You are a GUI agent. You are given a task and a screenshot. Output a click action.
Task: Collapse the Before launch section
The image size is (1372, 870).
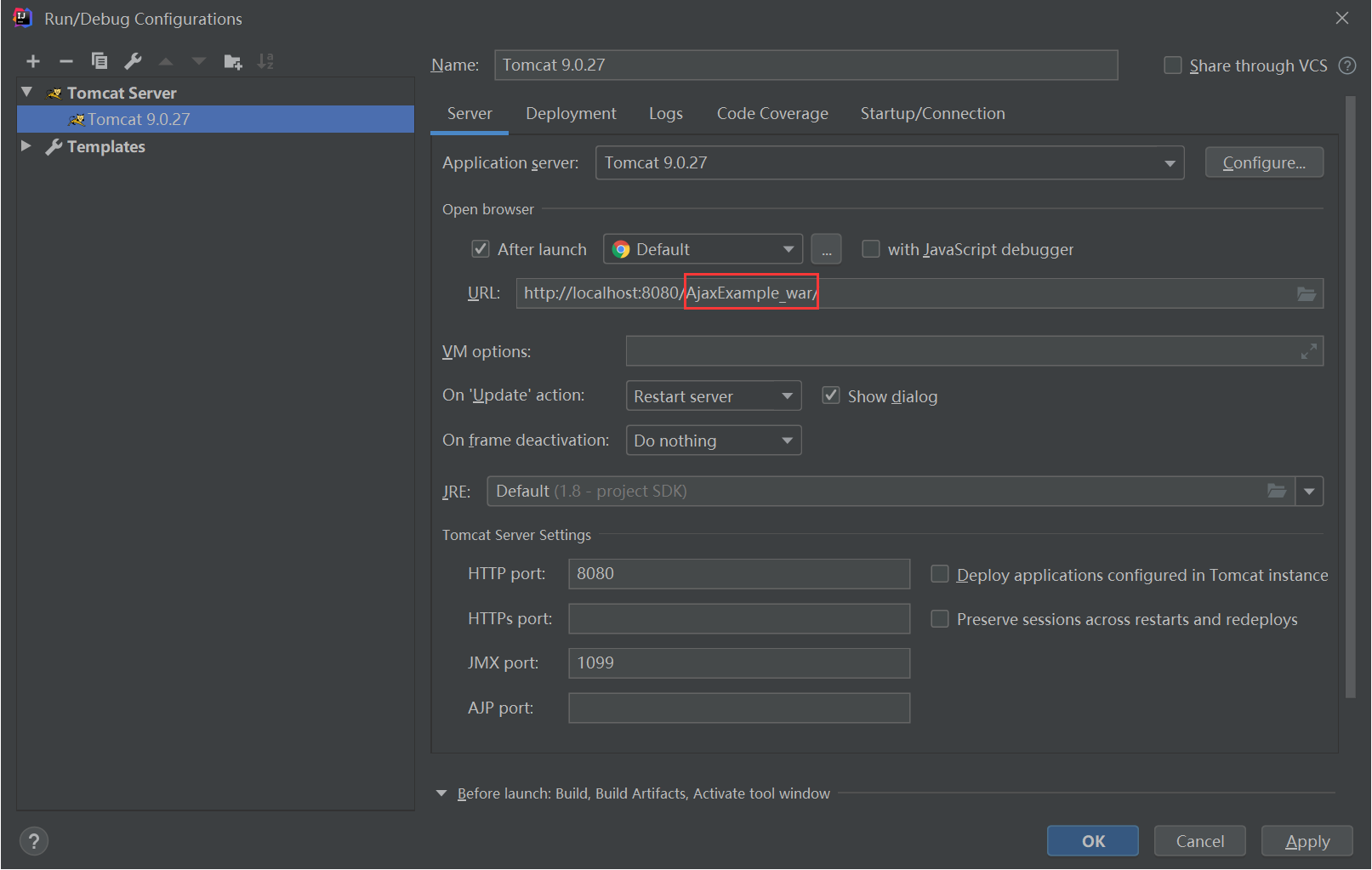(441, 793)
